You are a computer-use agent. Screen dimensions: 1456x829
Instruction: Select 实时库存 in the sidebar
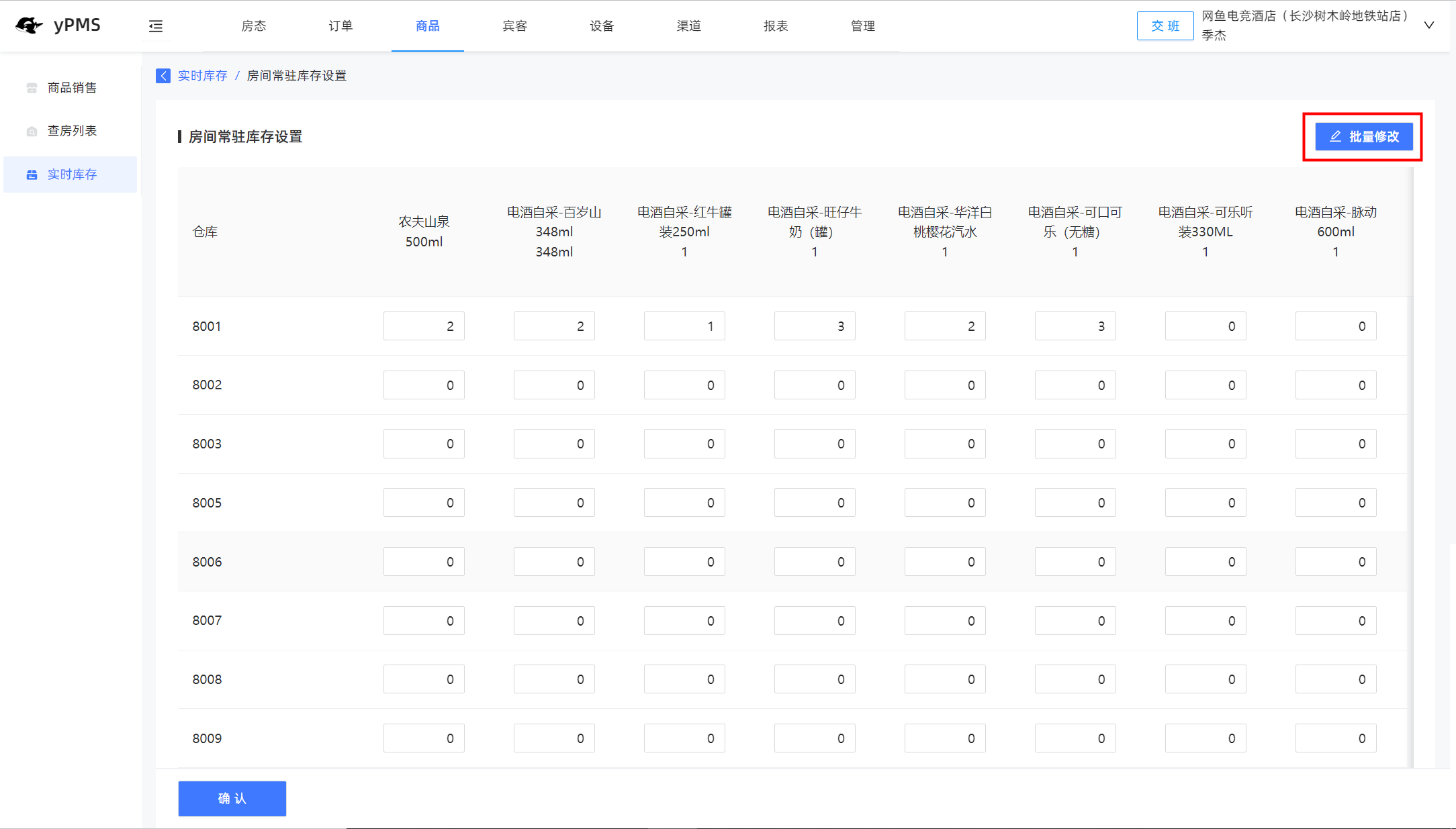point(71,175)
